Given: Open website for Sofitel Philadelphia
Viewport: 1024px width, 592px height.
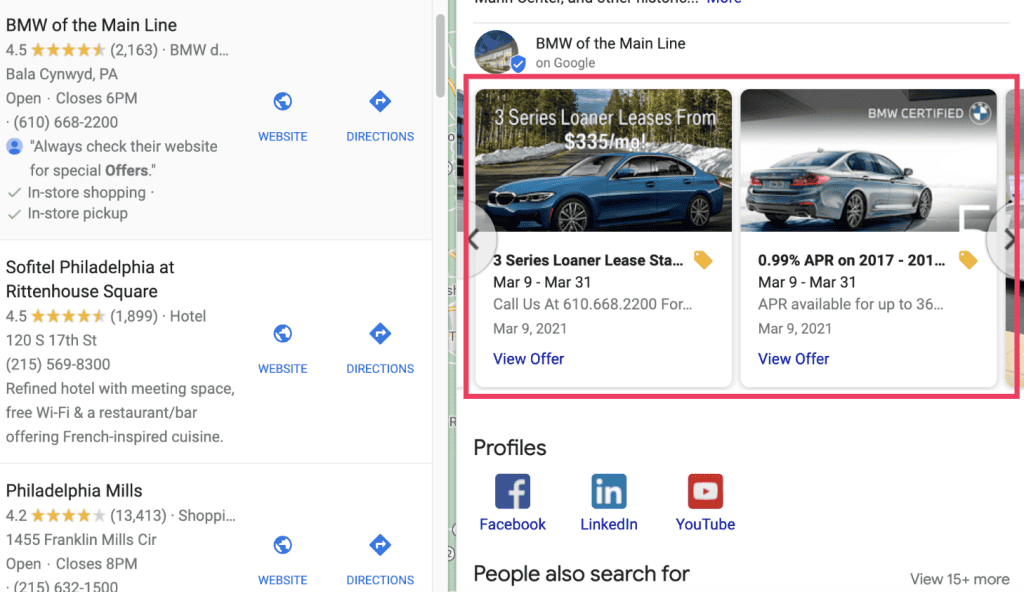Looking at the screenshot, I should [282, 349].
